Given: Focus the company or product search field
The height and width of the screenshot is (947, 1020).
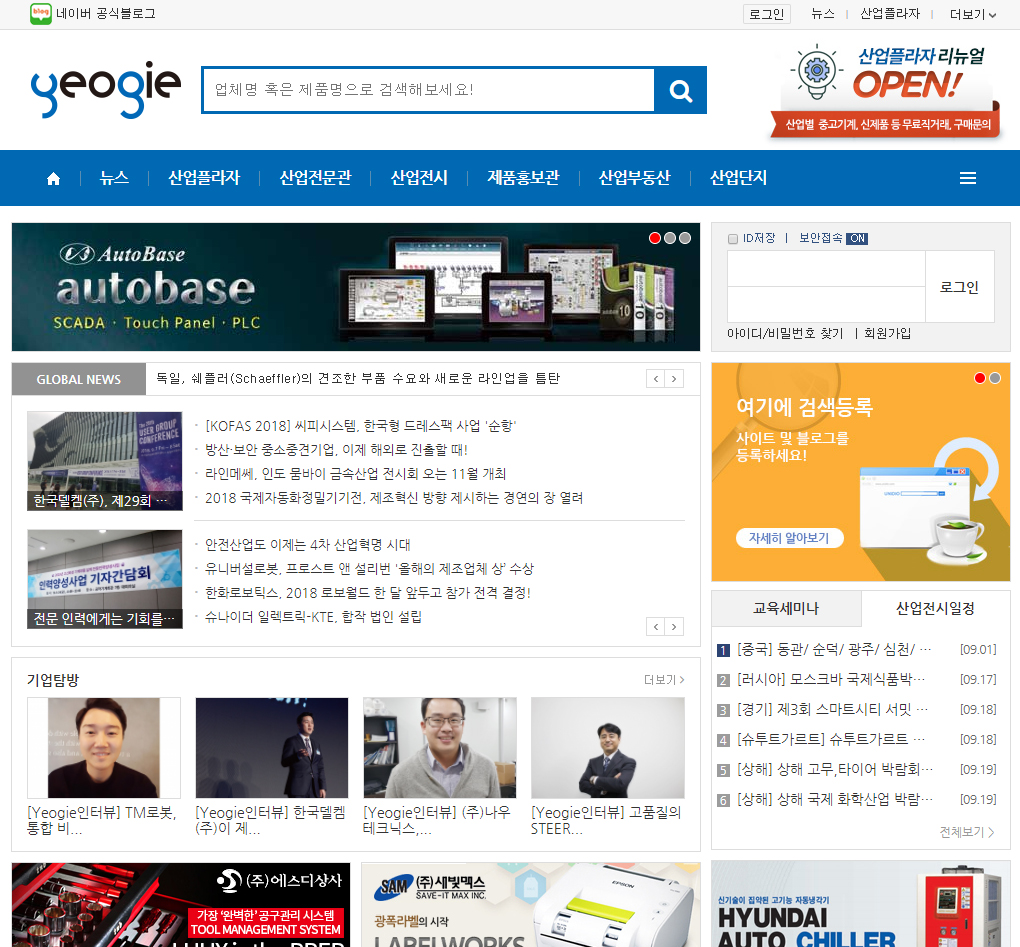Looking at the screenshot, I should coord(429,90).
